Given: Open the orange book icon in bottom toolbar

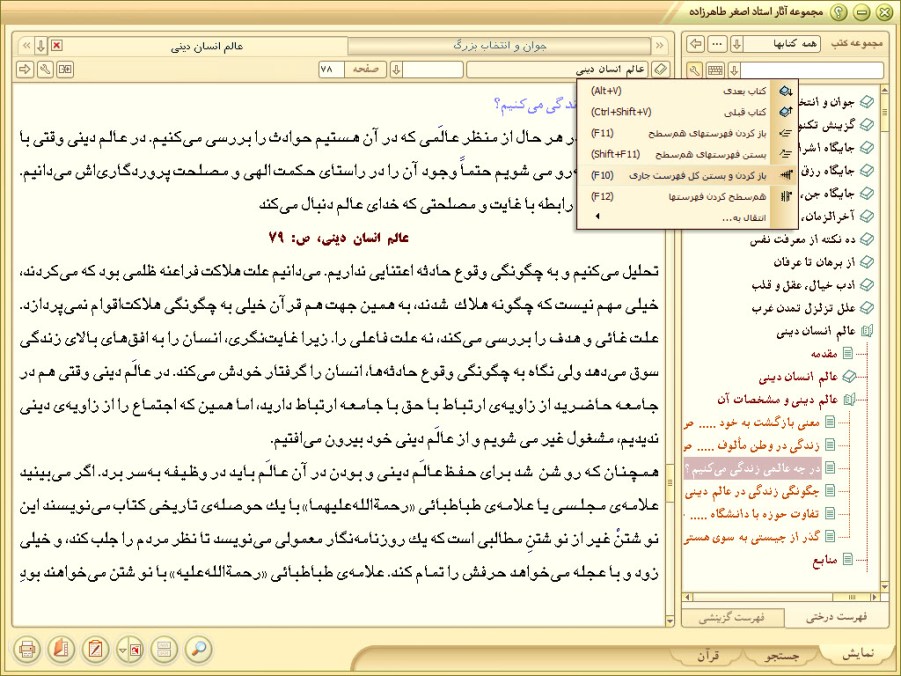Looking at the screenshot, I should [x=61, y=650].
